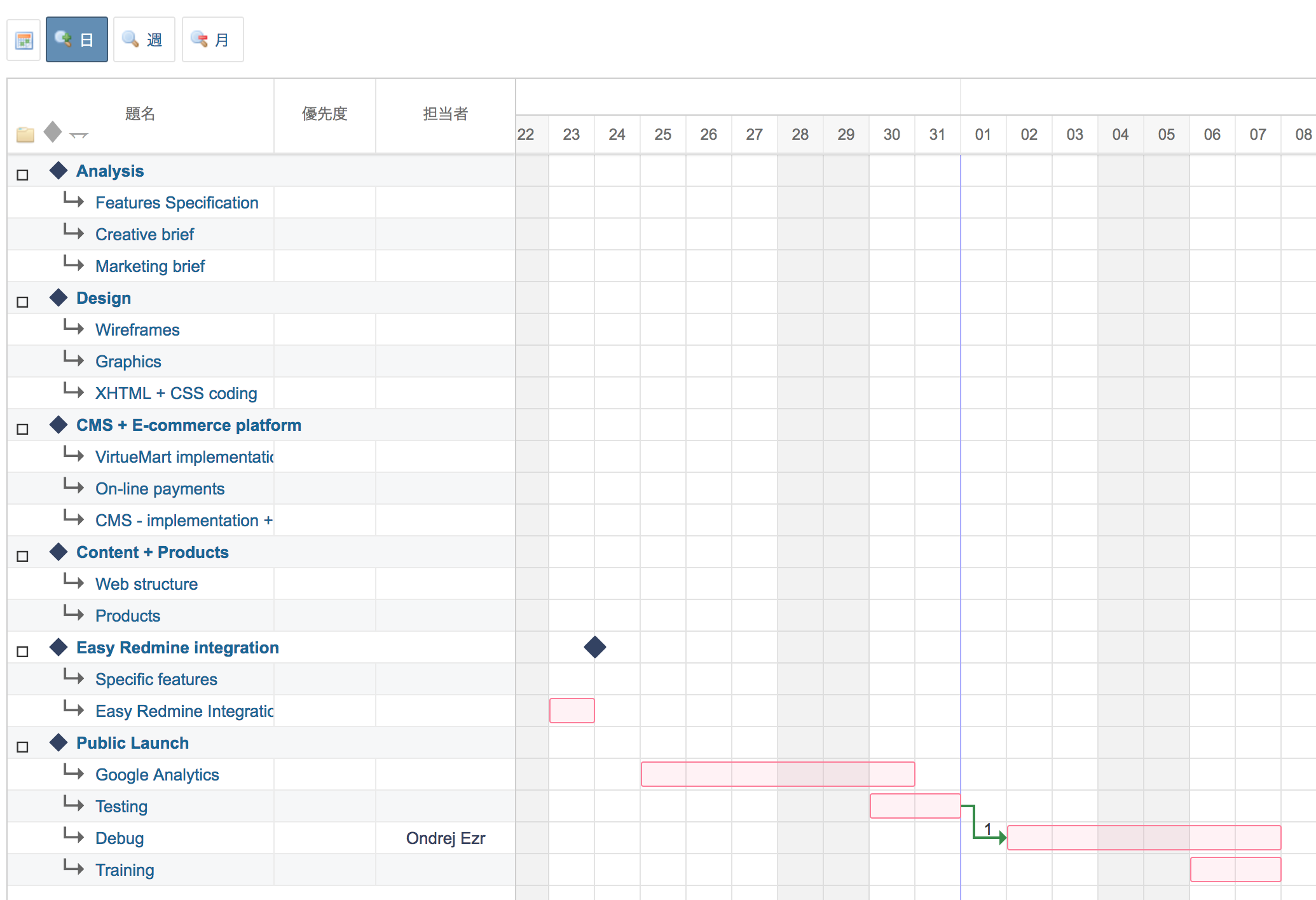The height and width of the screenshot is (900, 1316).
Task: Select the 日 day zoom-in view icon
Action: (x=76, y=39)
